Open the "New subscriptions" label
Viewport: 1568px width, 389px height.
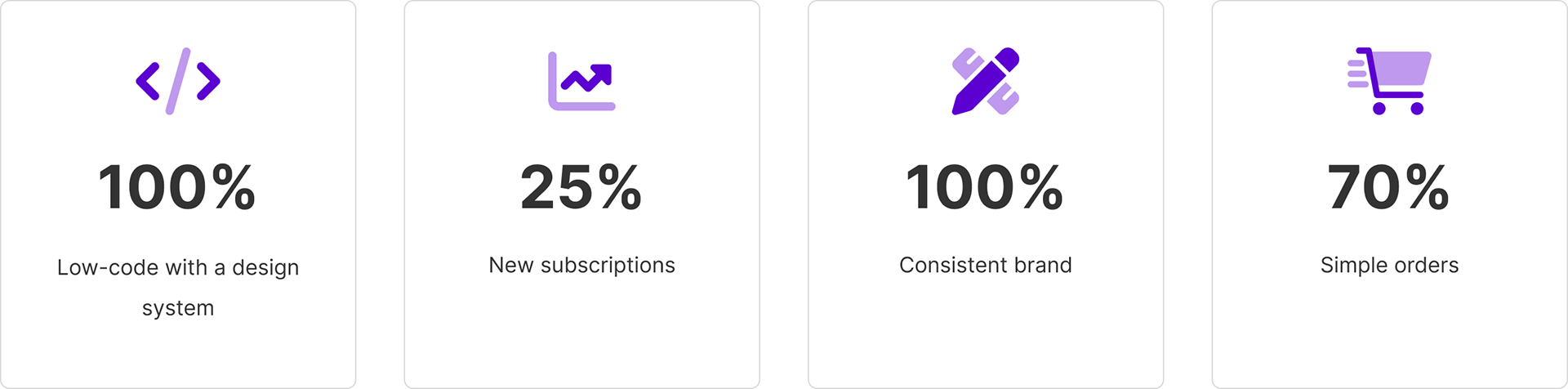pyautogui.click(x=581, y=265)
